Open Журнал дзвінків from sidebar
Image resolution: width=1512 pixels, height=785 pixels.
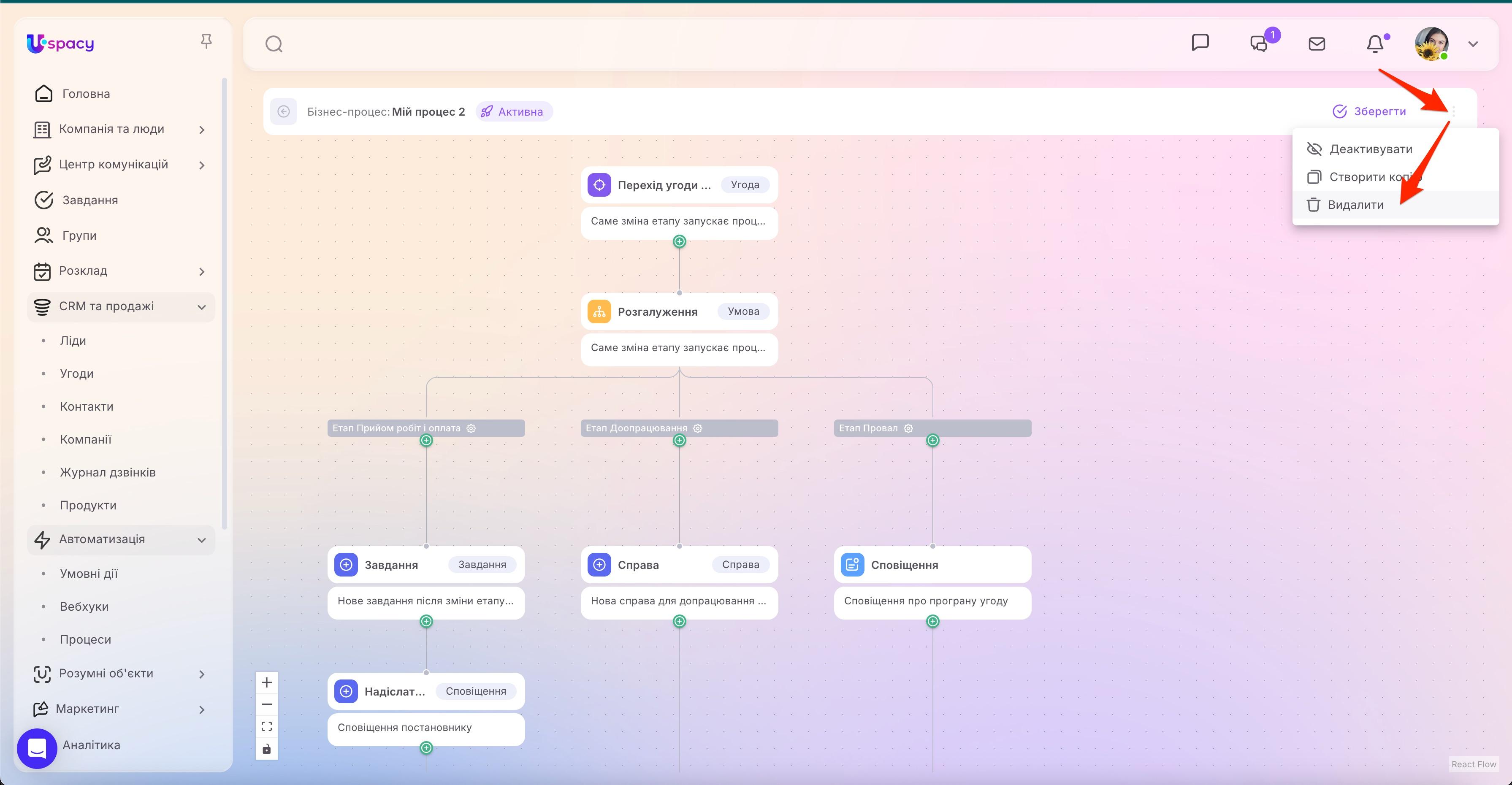tap(108, 472)
